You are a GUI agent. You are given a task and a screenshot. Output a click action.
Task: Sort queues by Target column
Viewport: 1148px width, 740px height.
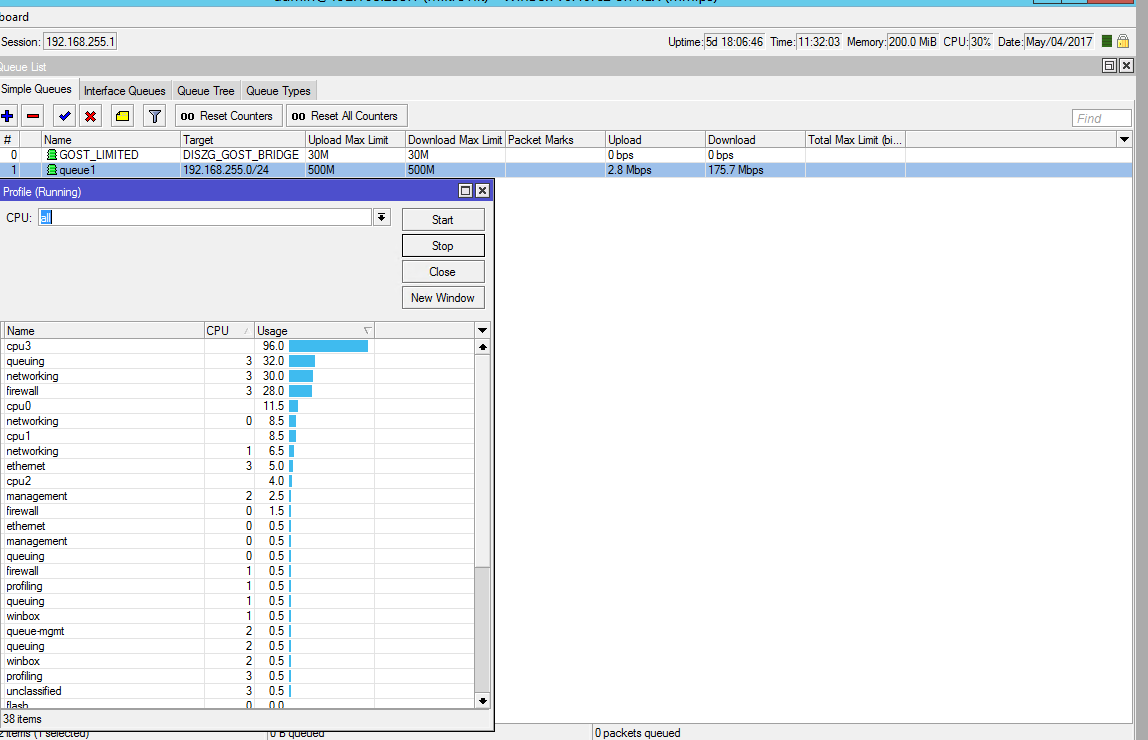coord(242,140)
